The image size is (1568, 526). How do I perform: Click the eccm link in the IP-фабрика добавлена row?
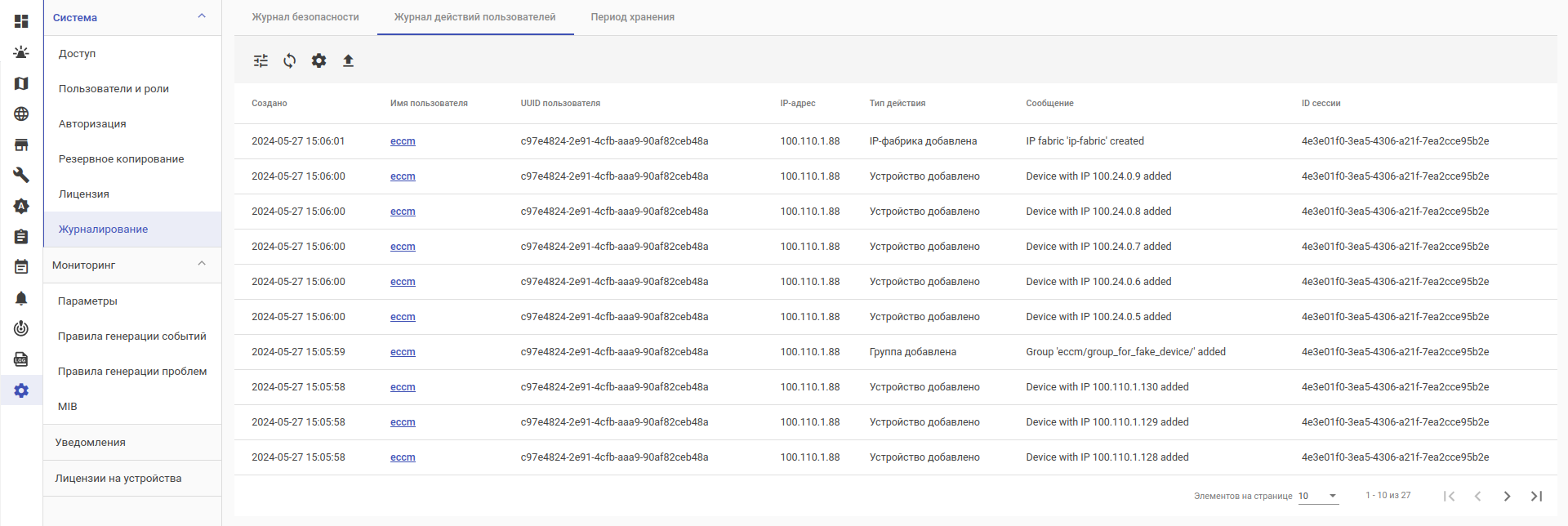(x=403, y=141)
